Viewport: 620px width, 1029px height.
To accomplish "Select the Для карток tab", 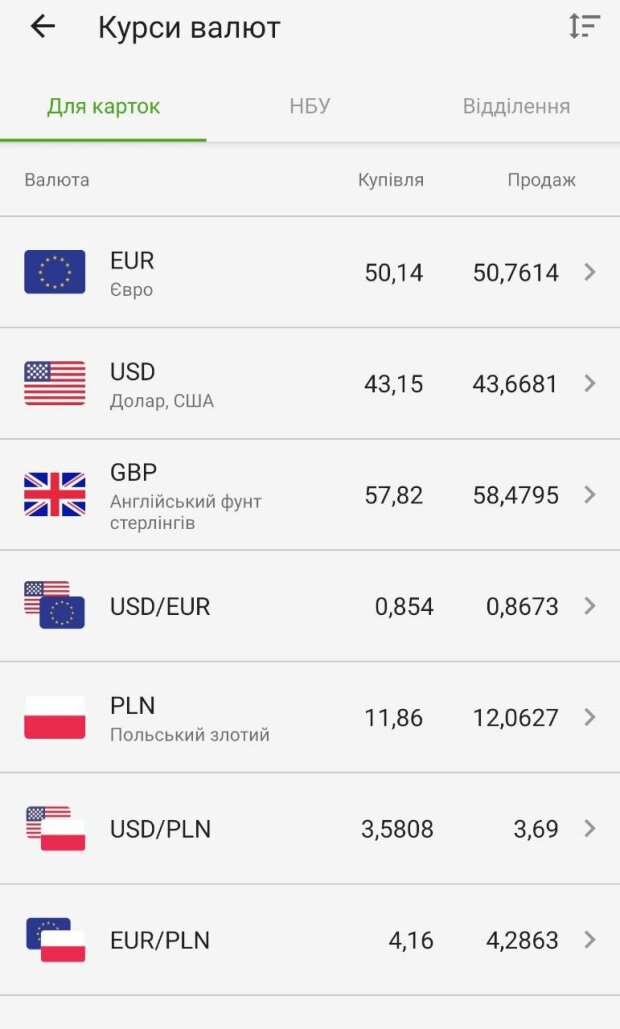I will (x=103, y=106).
